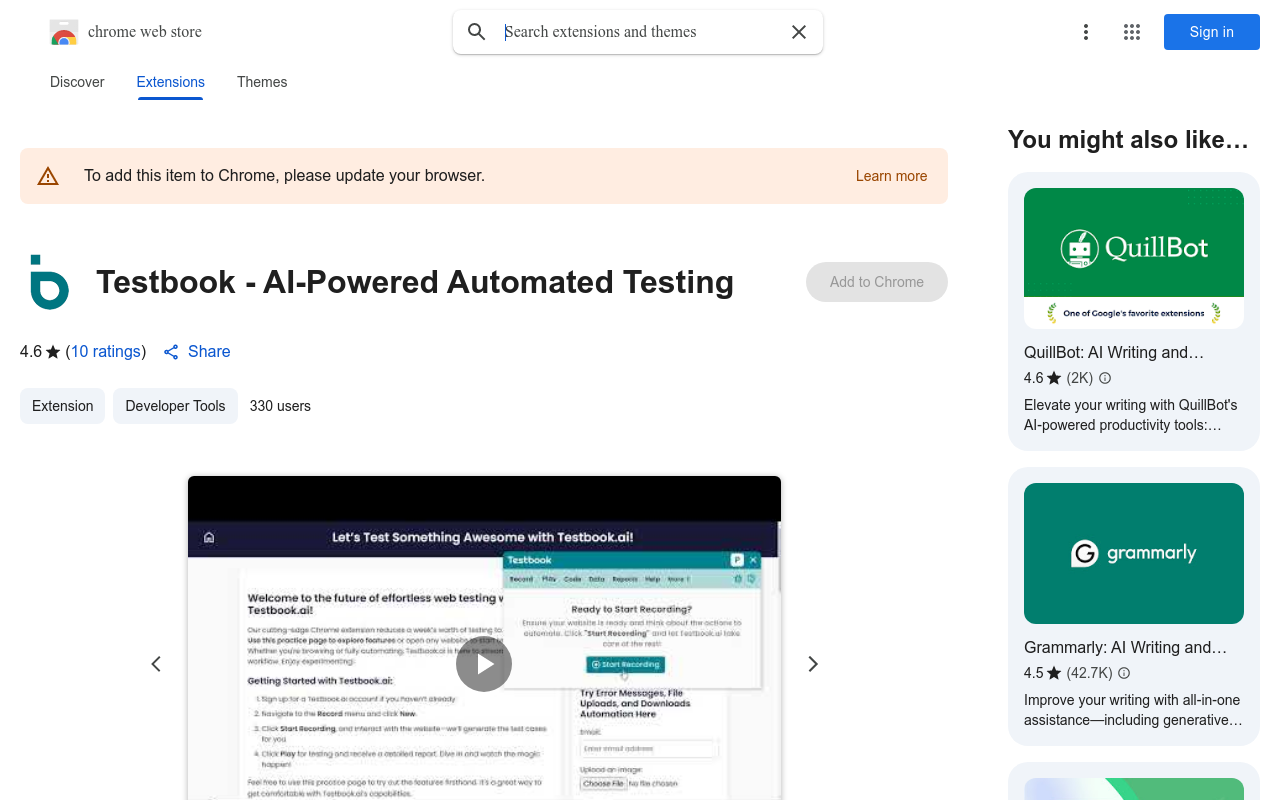Click the search magnifier icon
Viewport: 1280px width, 800px height.
(x=477, y=32)
